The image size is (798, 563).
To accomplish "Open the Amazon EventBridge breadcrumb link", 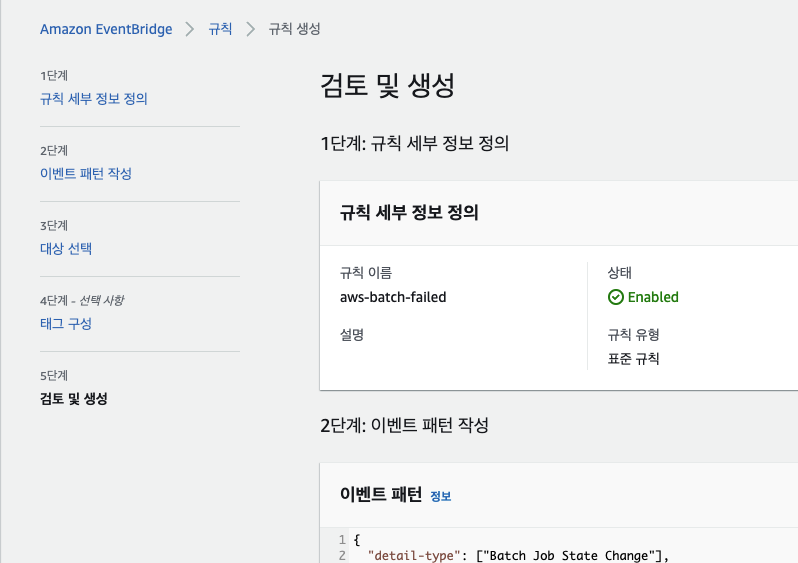I will (106, 29).
